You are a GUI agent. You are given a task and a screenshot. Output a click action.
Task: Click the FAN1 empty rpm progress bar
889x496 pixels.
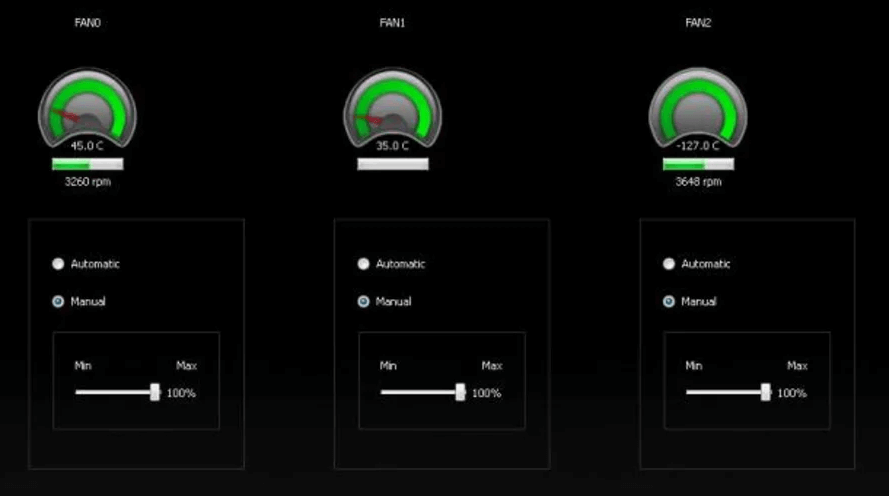393,164
